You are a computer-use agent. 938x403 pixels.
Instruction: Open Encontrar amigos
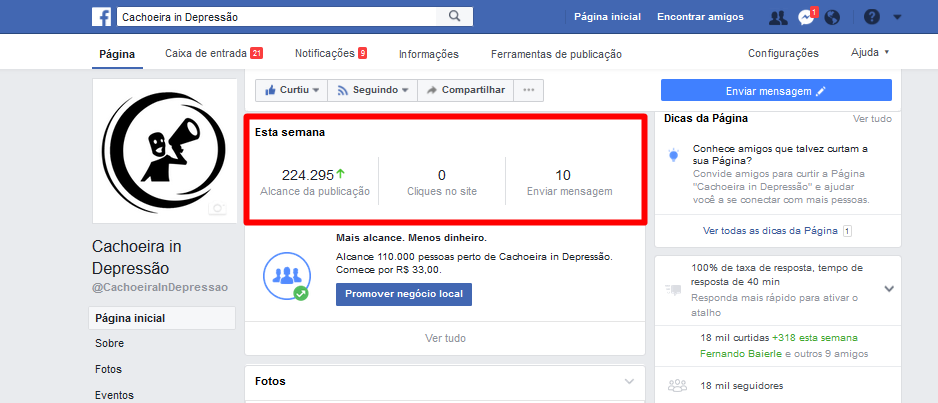click(x=701, y=17)
